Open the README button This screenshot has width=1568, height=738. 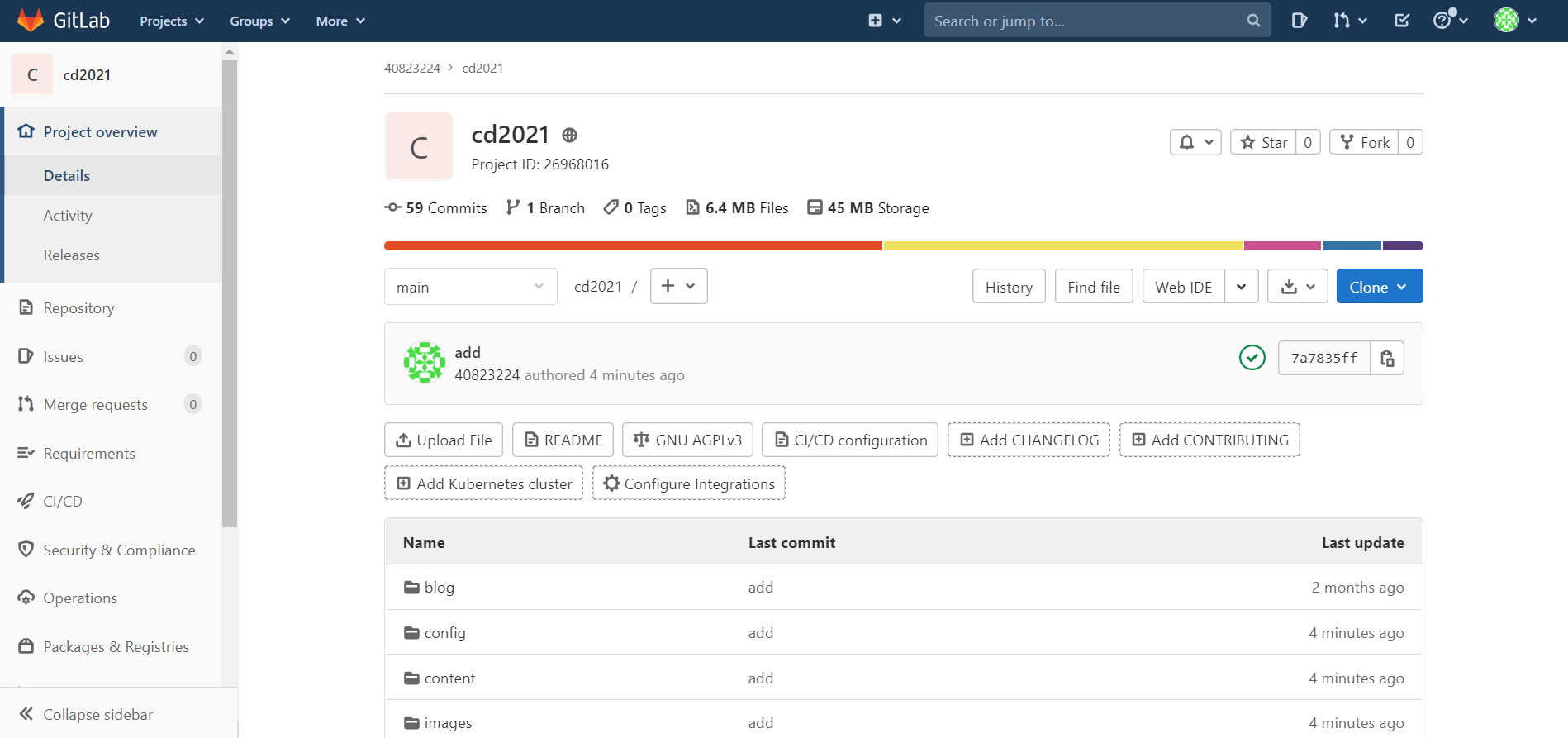pos(563,440)
